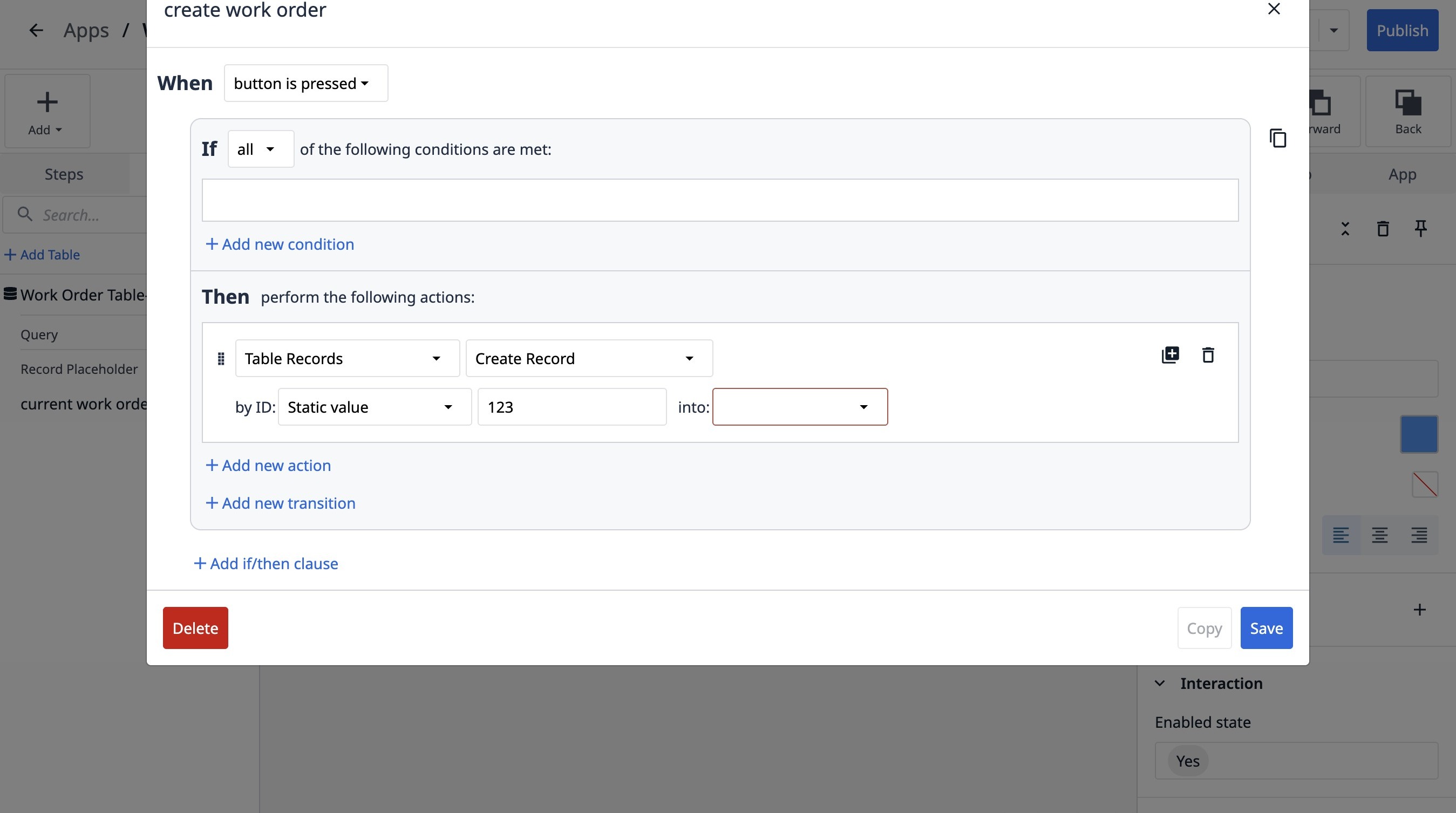Pin the widget panel
The width and height of the screenshot is (1456, 813).
(x=1420, y=228)
